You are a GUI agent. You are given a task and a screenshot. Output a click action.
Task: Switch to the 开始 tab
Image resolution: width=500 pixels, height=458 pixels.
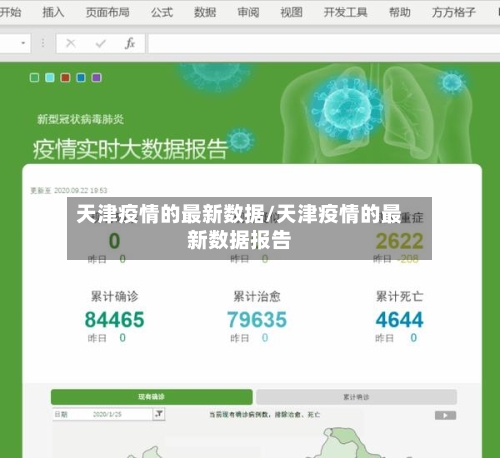pyautogui.click(x=10, y=12)
